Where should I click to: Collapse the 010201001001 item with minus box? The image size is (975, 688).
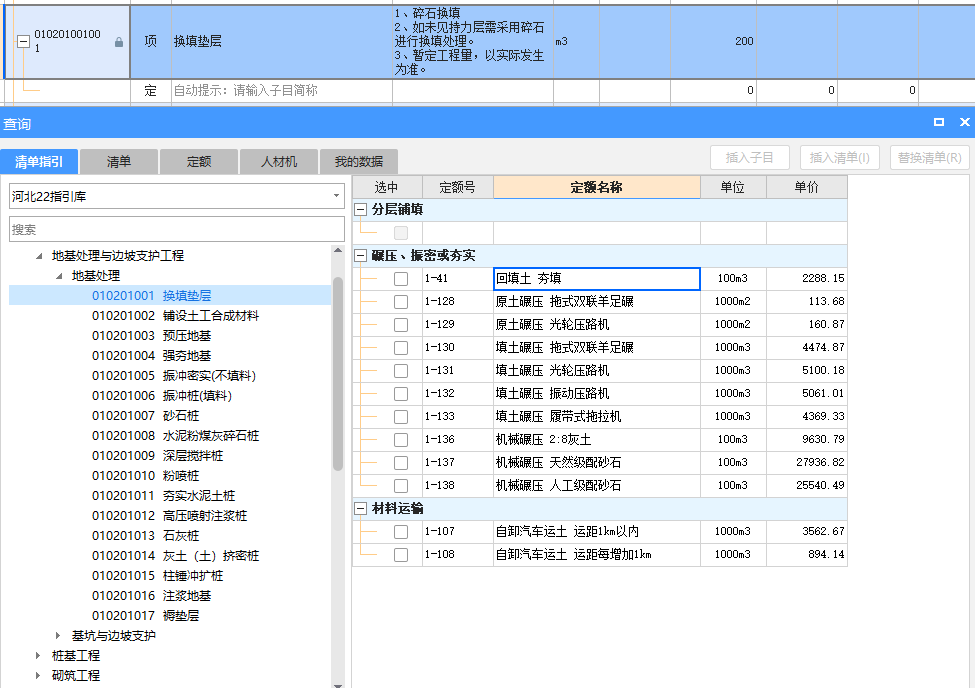pos(23,42)
